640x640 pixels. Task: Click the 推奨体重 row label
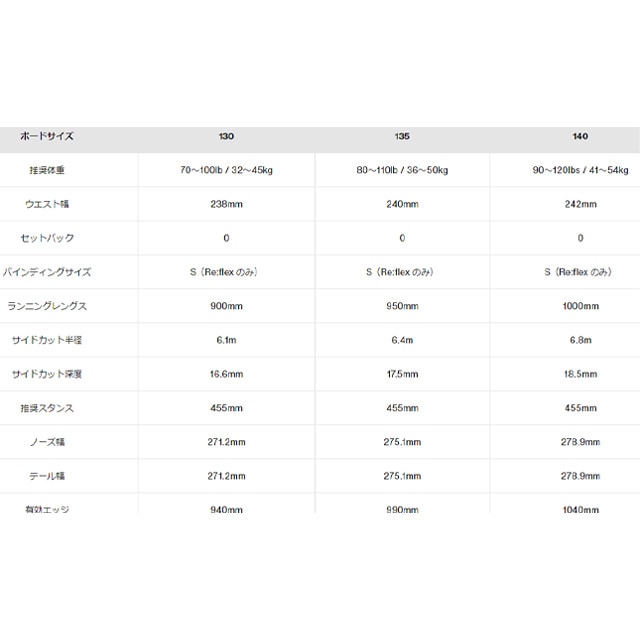point(48,170)
